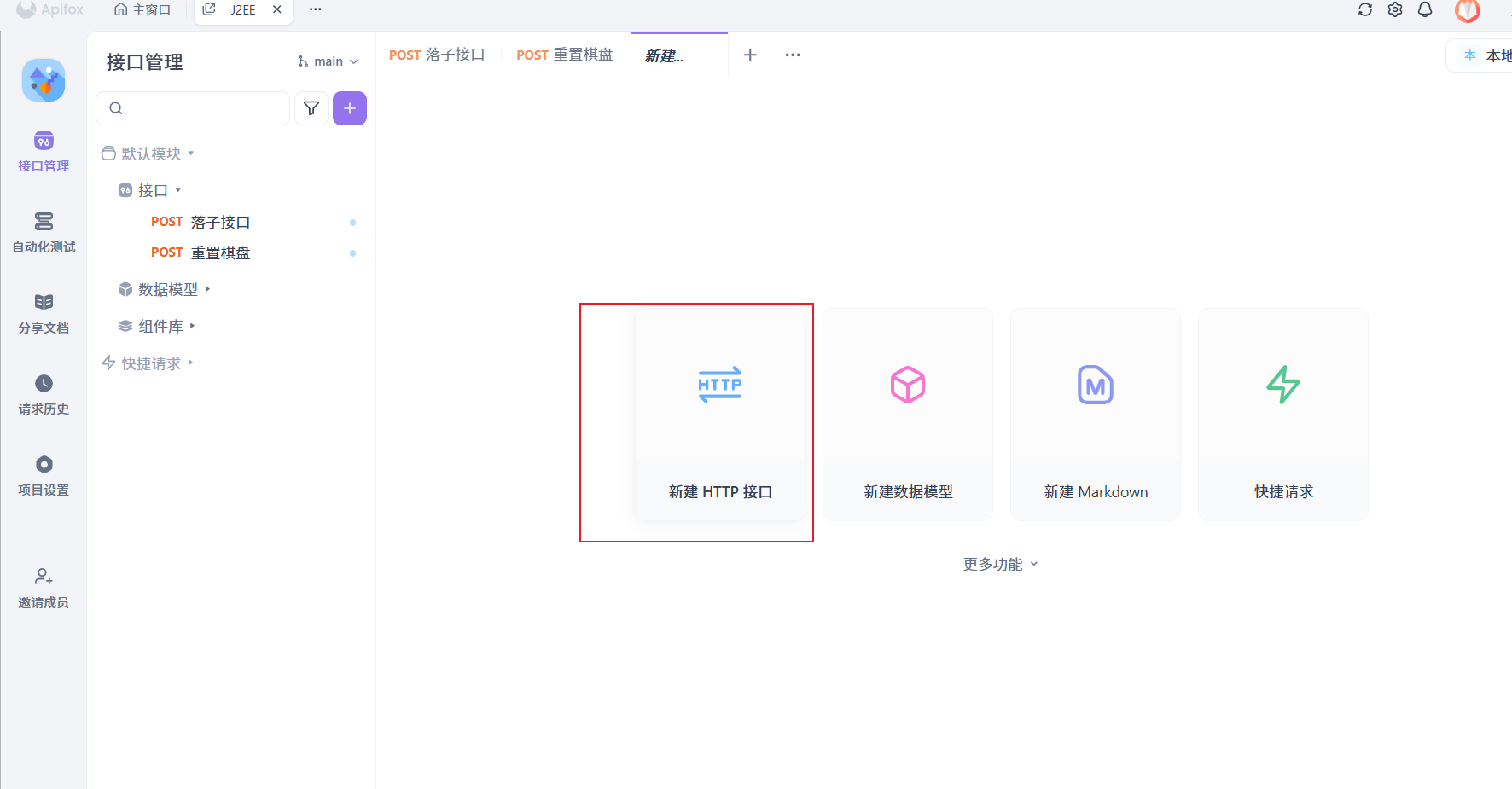Viewport: 1512px width, 789px height.
Task: Open the 自动化测试 sidebar section
Action: 44,233
